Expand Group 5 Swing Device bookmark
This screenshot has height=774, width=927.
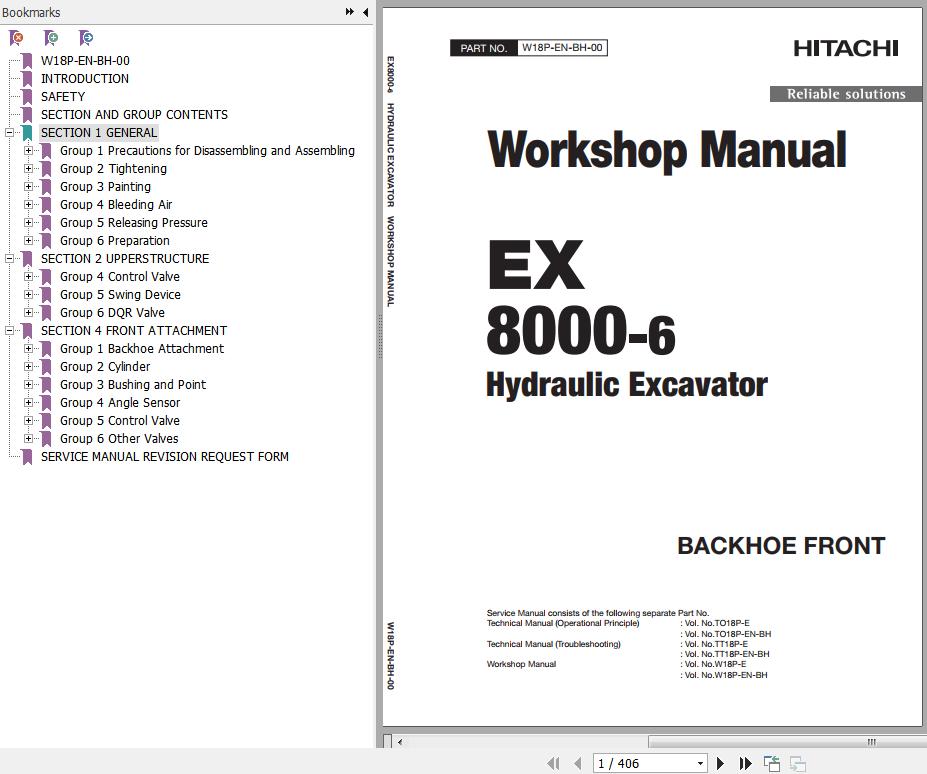(x=28, y=295)
